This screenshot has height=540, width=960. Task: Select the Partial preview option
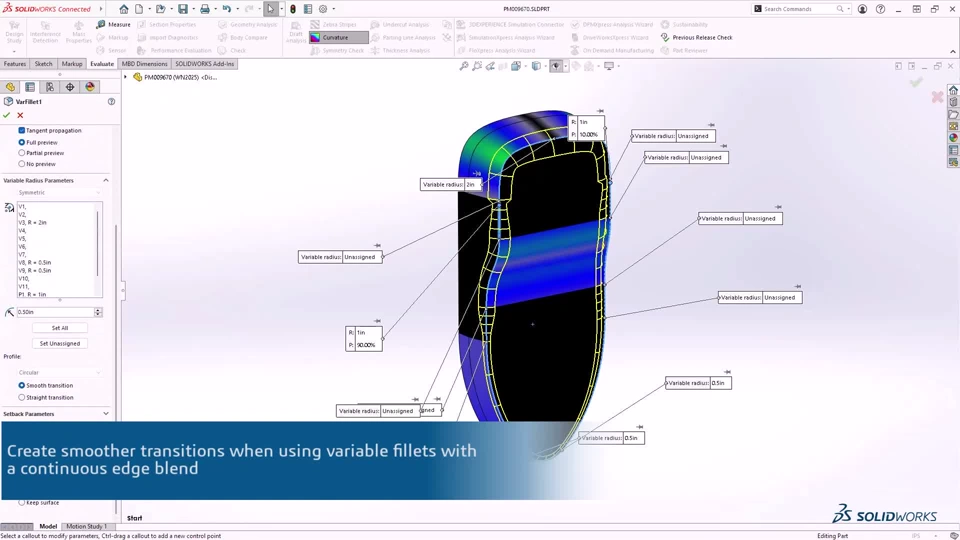[x=21, y=153]
